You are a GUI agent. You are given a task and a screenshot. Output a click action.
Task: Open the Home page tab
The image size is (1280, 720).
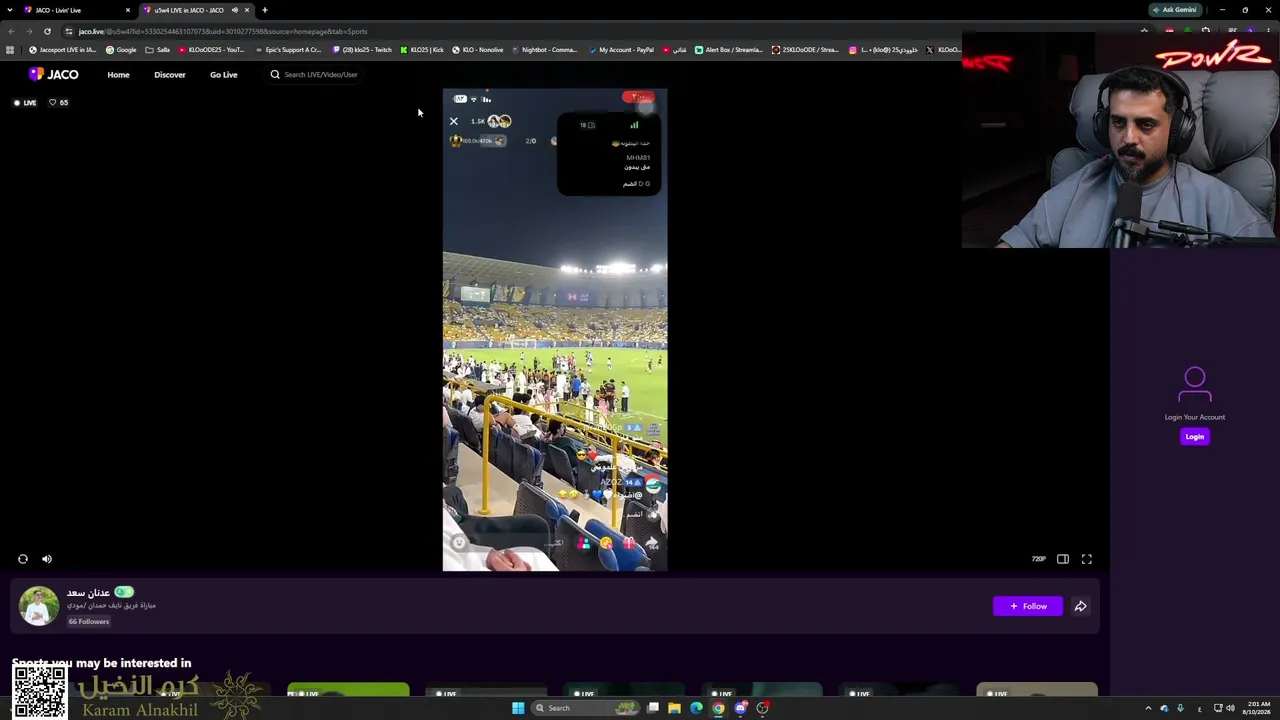118,74
